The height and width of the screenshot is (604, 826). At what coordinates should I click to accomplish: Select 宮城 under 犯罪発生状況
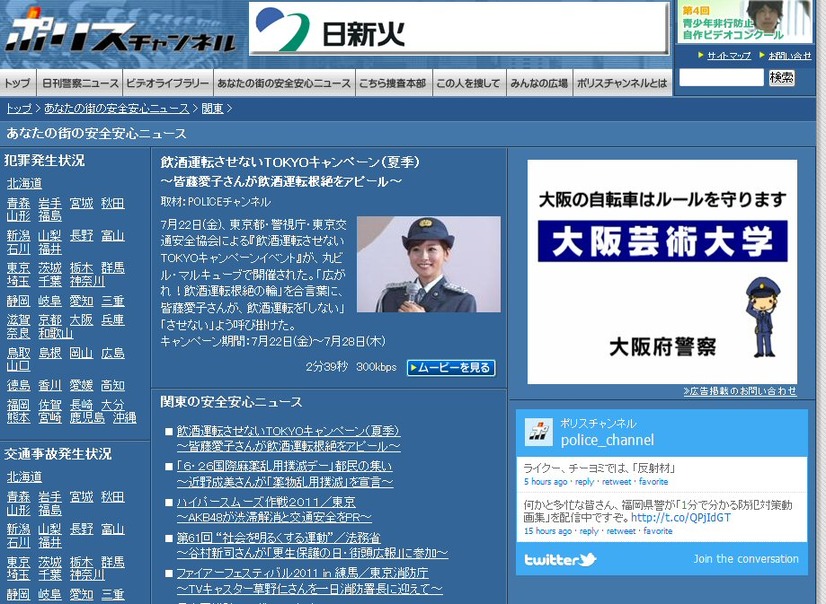[81, 203]
